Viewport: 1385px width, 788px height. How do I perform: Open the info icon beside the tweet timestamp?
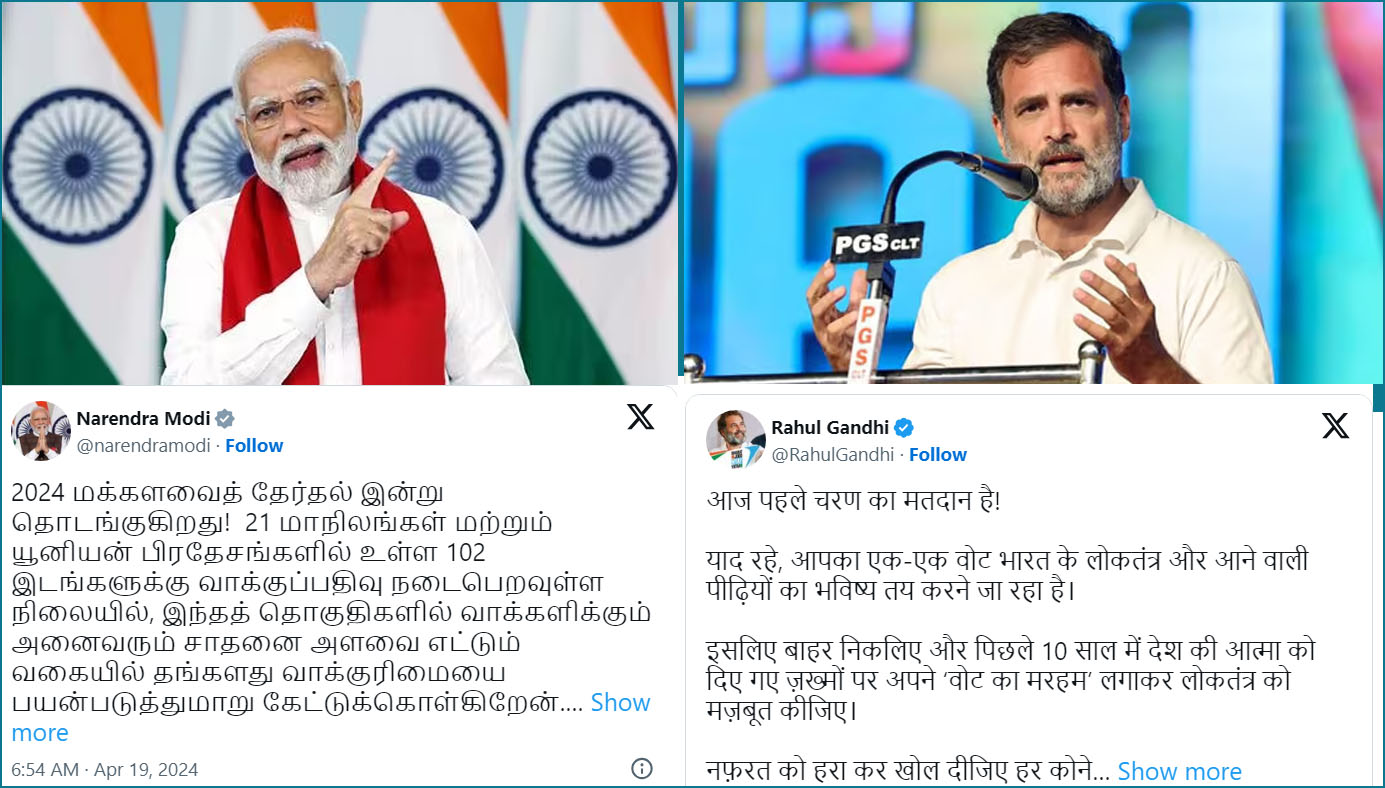coord(642,768)
